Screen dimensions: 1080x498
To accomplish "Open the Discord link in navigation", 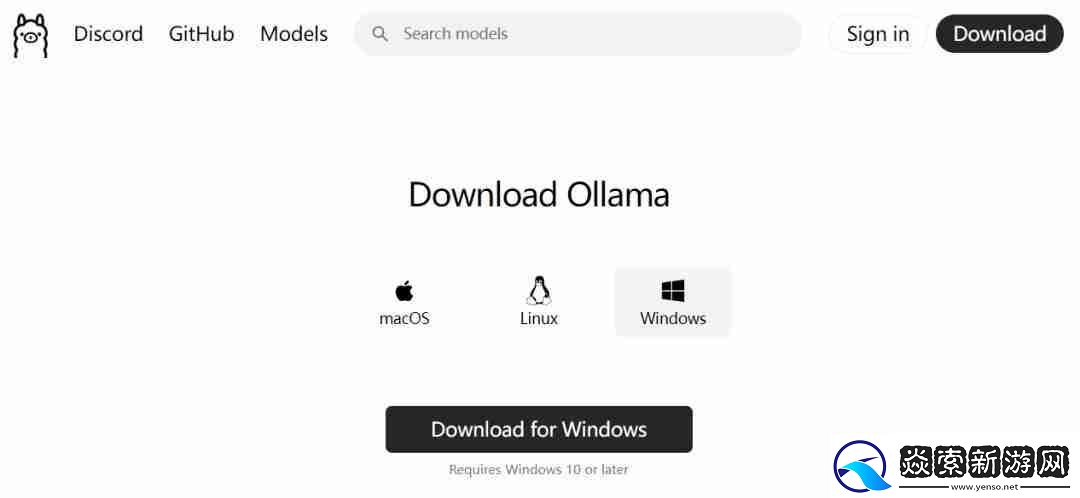I will click(108, 34).
